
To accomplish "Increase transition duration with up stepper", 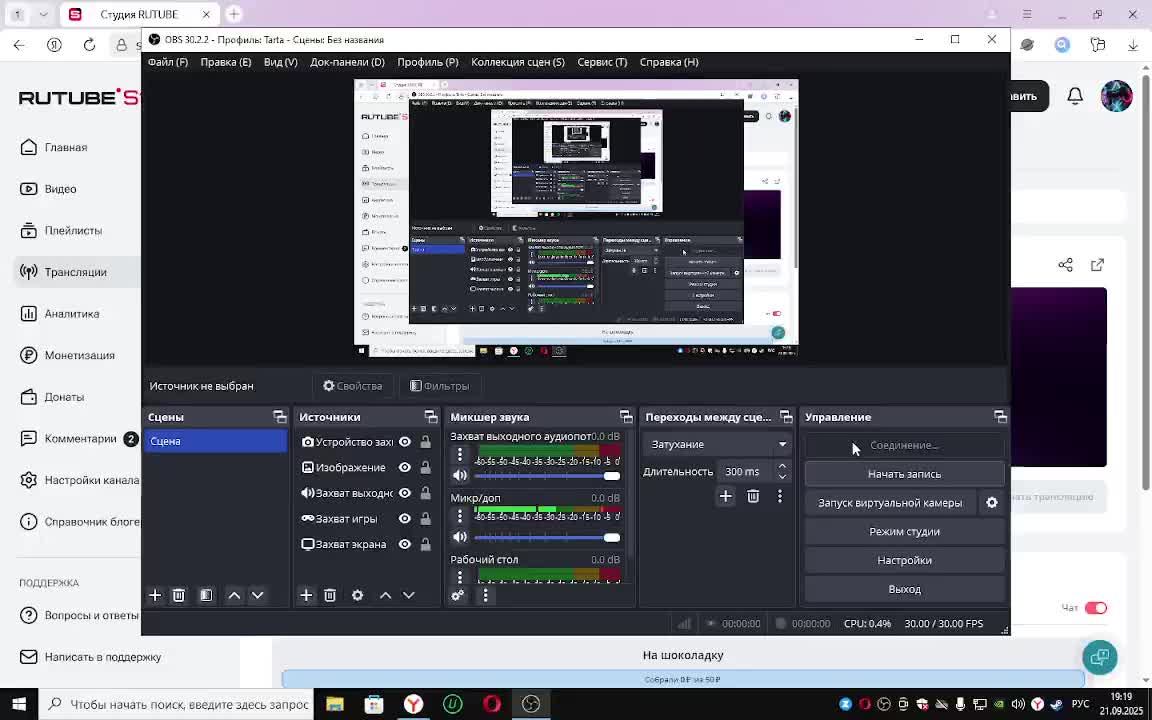I will point(782,466).
